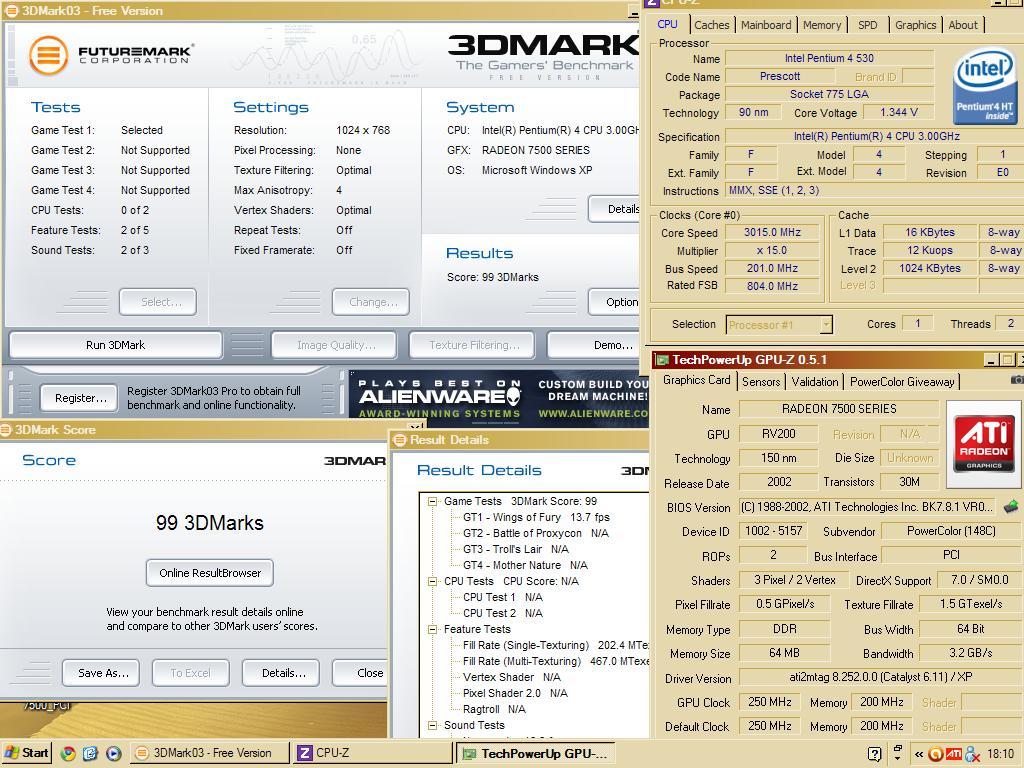Click the 3DMark03 title bar icon
Viewport: 1024px width, 768px height.
click(11, 10)
